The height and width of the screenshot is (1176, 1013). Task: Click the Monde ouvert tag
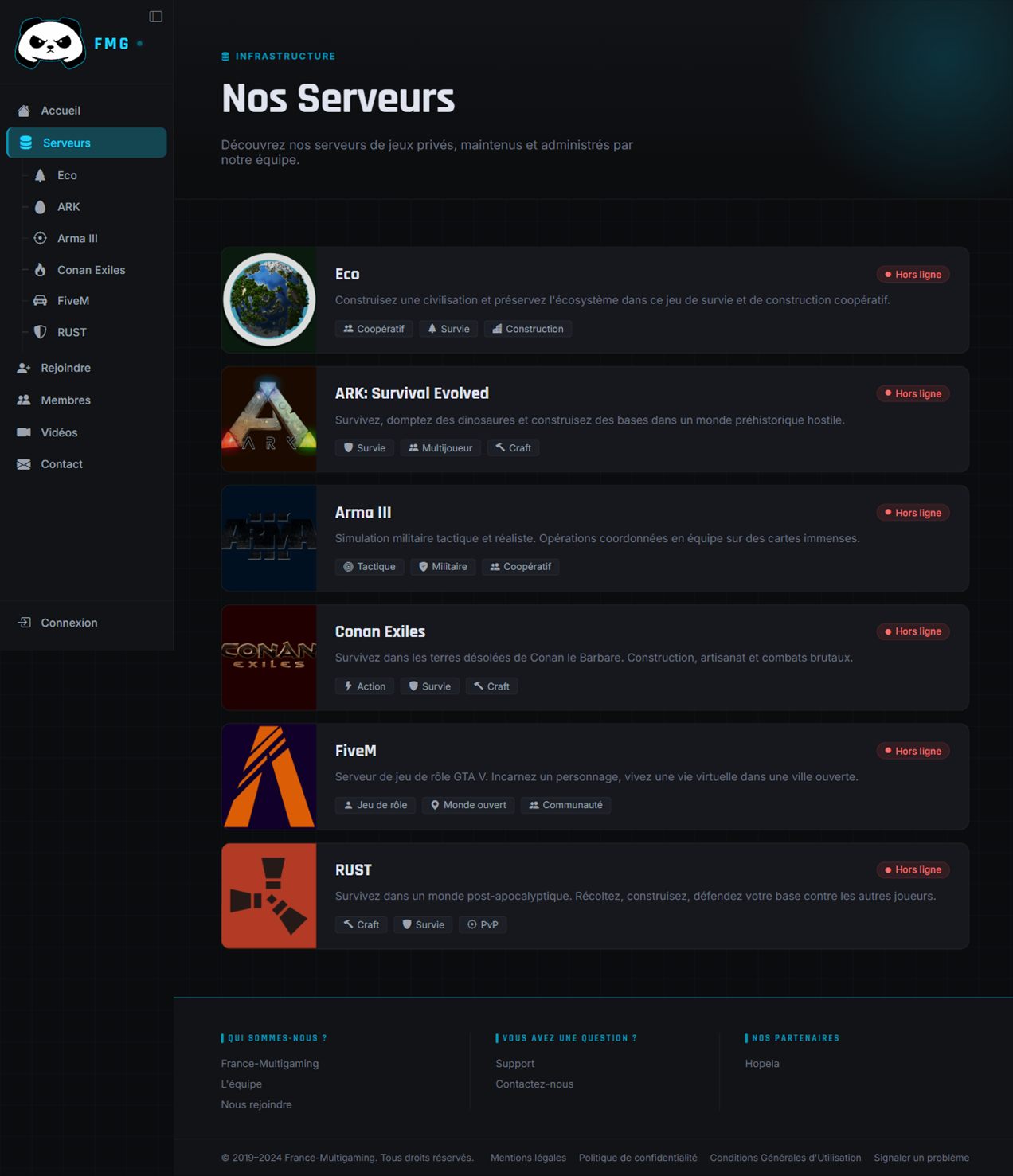pos(468,805)
